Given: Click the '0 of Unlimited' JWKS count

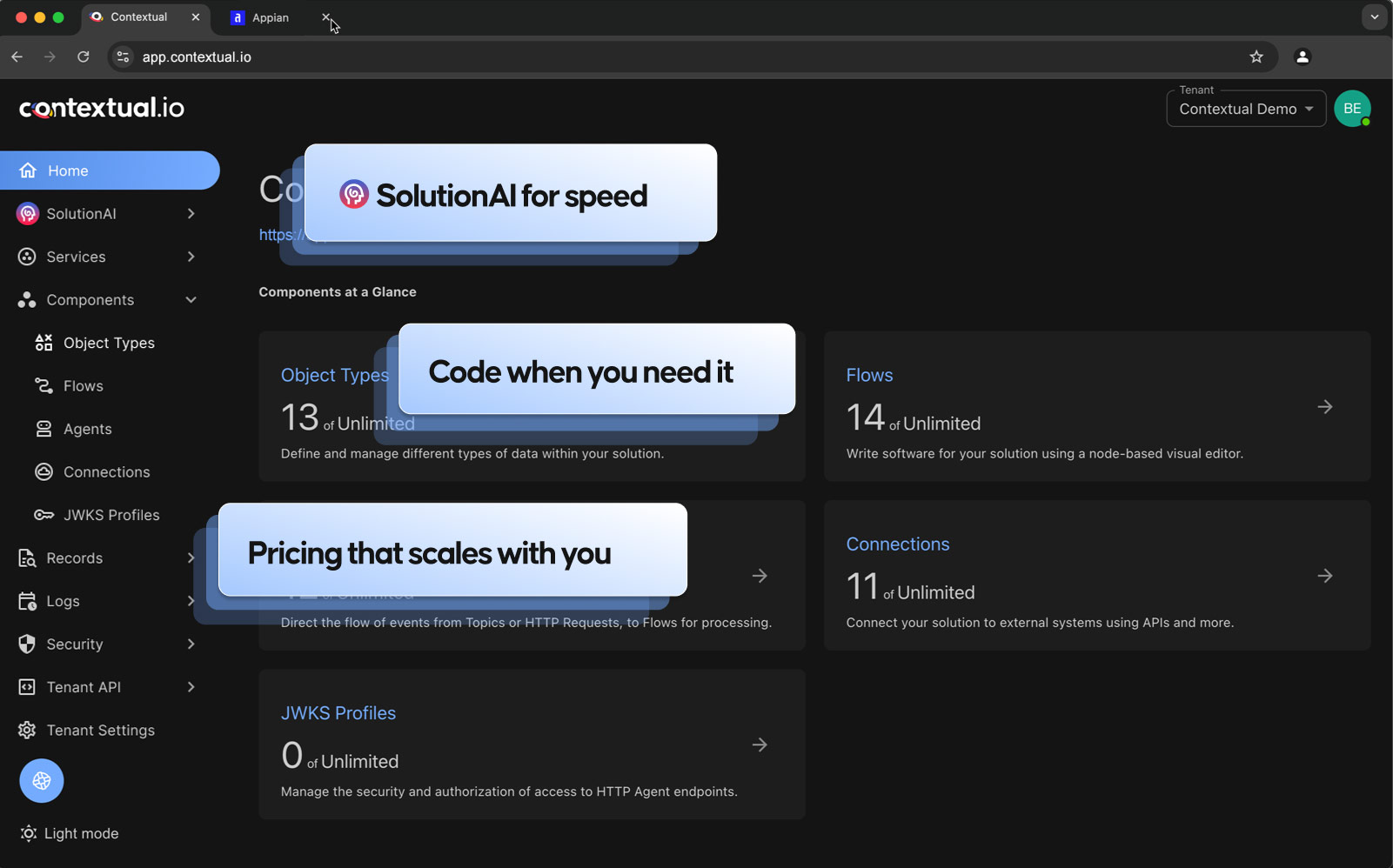Looking at the screenshot, I should (339, 756).
